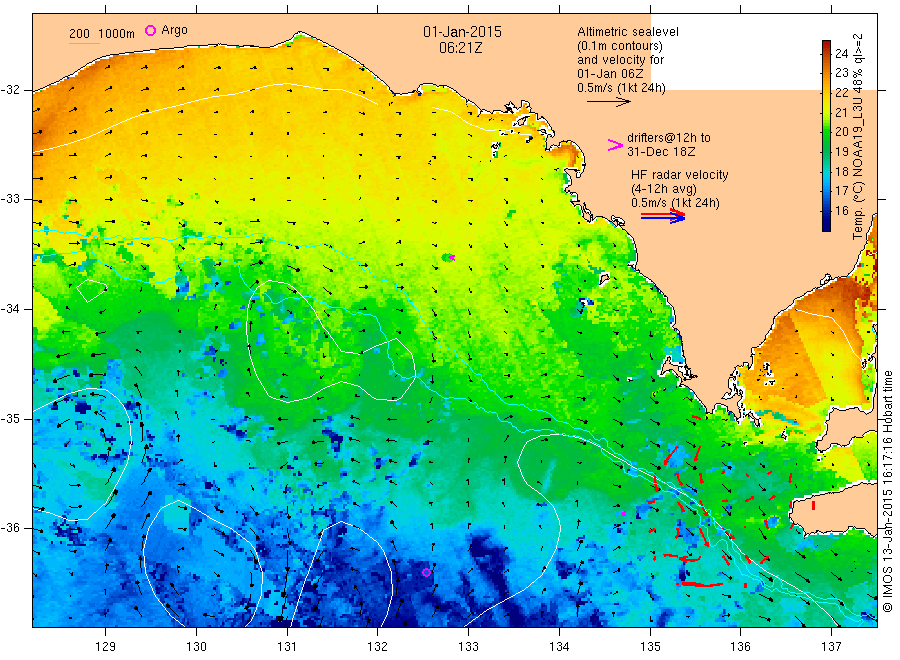Click the "18" color bar tick label
This screenshot has height=660, width=900.
pos(841,171)
